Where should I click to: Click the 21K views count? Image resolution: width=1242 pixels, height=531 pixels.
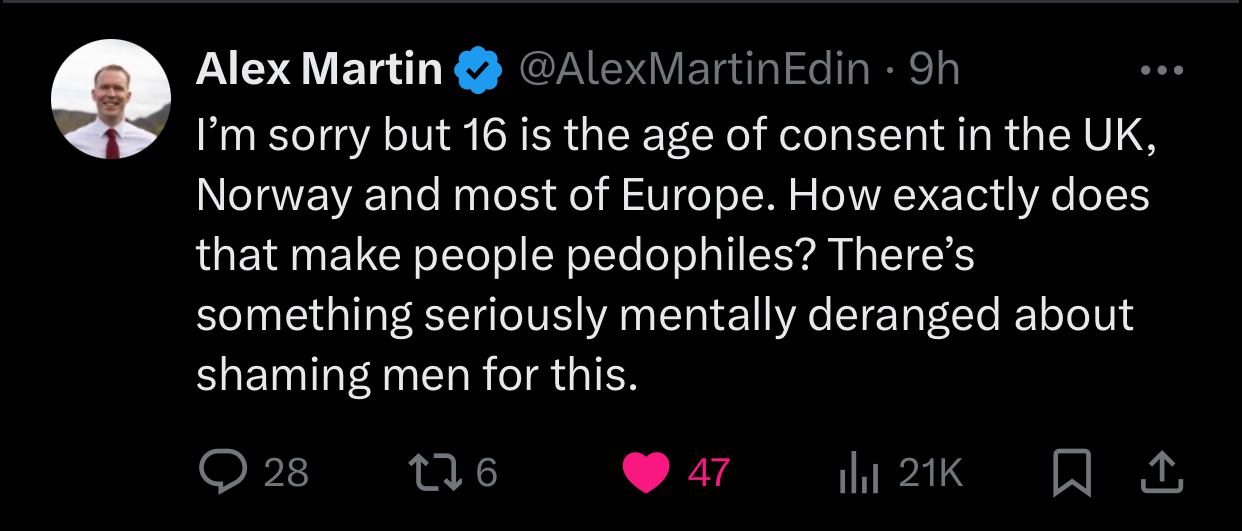[x=930, y=473]
